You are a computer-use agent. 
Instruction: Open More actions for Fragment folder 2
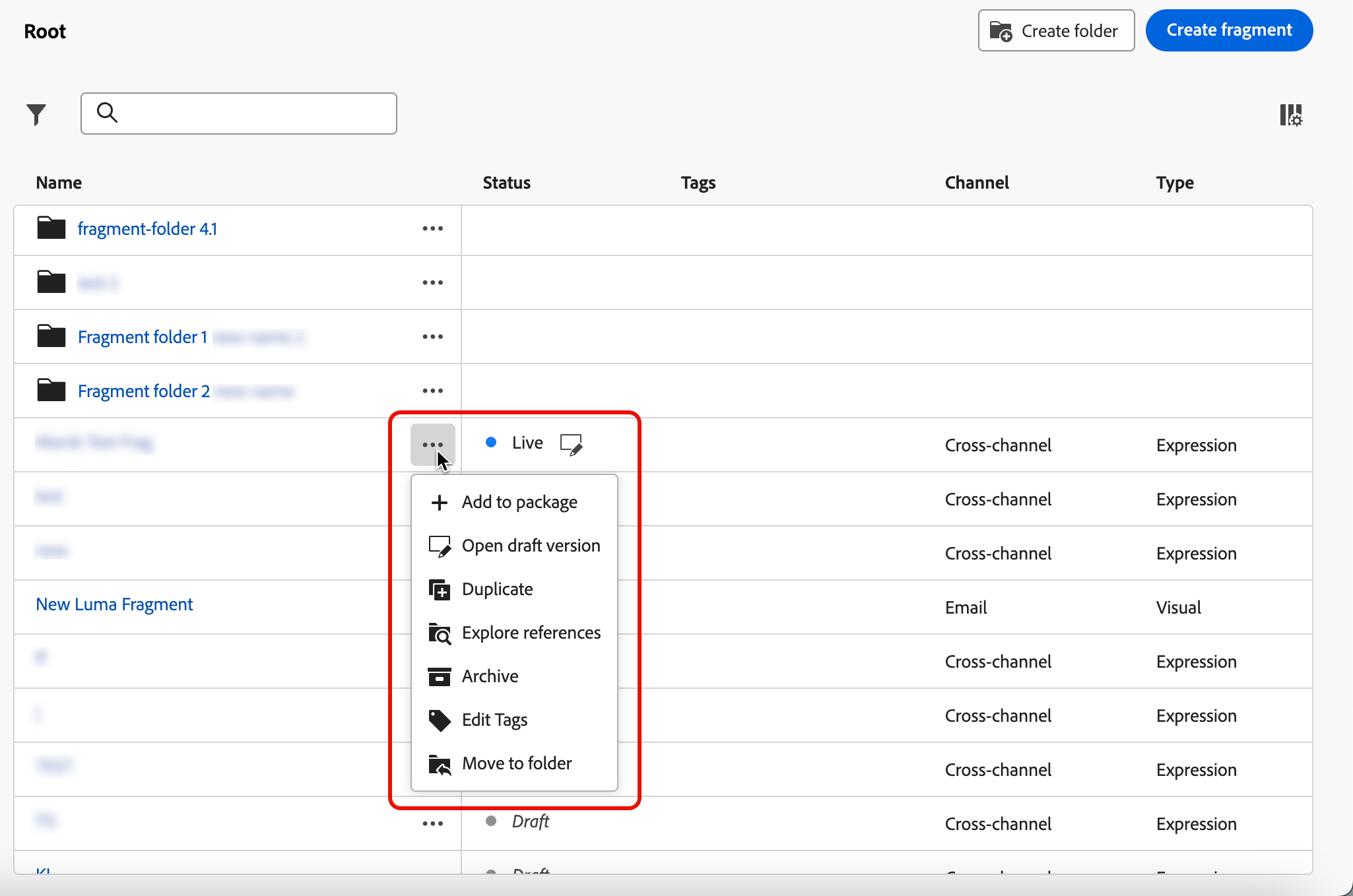pos(432,391)
